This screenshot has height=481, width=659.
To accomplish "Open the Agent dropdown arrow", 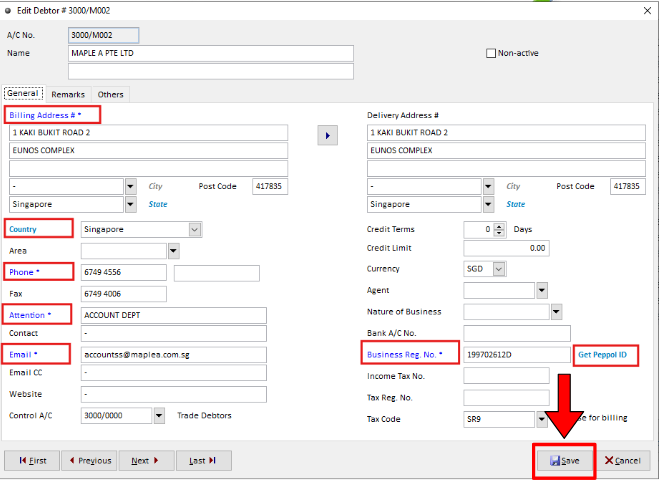I will tap(542, 291).
